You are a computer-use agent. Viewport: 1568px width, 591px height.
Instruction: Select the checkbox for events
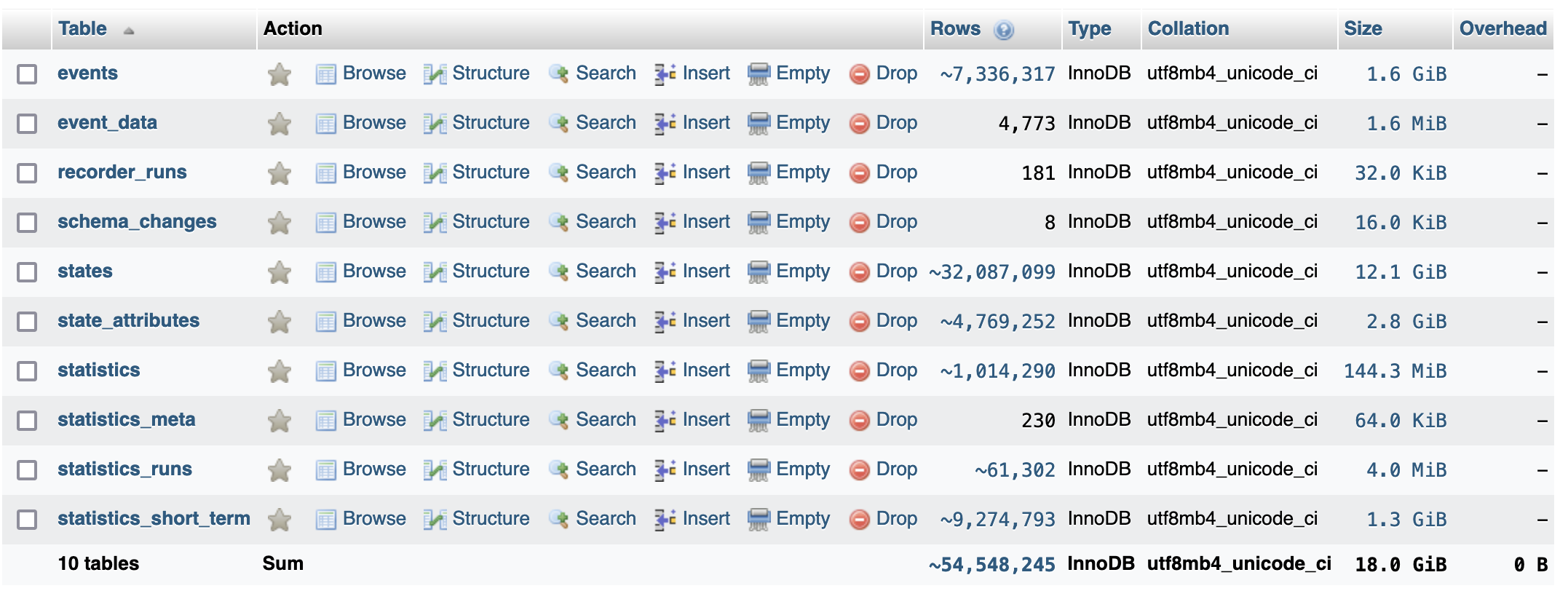(27, 74)
